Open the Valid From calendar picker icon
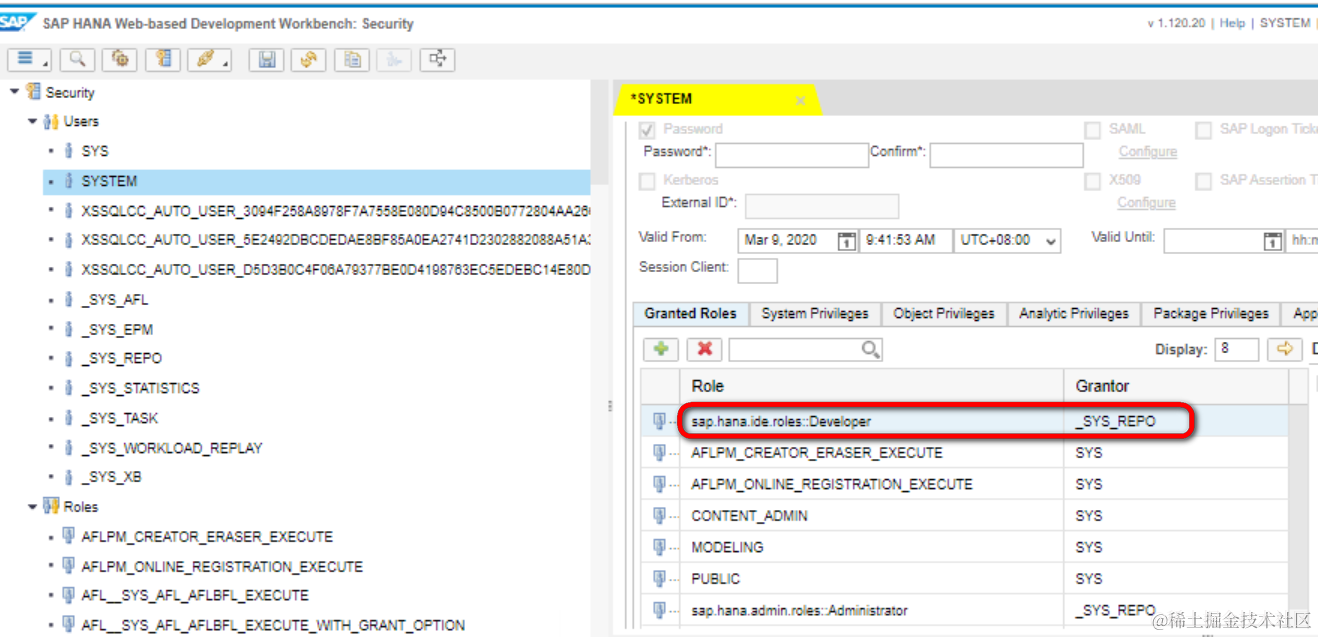Image resolution: width=1318 pixels, height=637 pixels. pyautogui.click(x=847, y=240)
